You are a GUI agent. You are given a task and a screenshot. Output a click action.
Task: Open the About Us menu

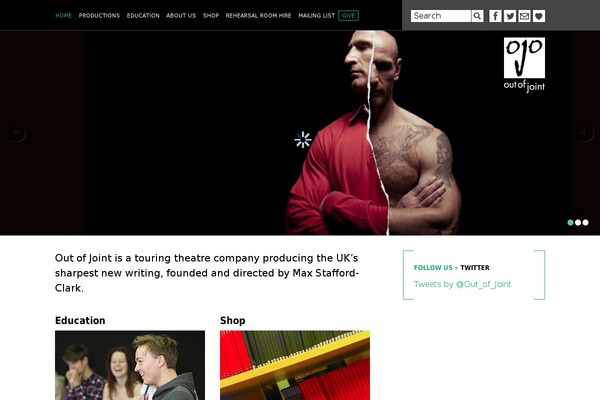(181, 16)
